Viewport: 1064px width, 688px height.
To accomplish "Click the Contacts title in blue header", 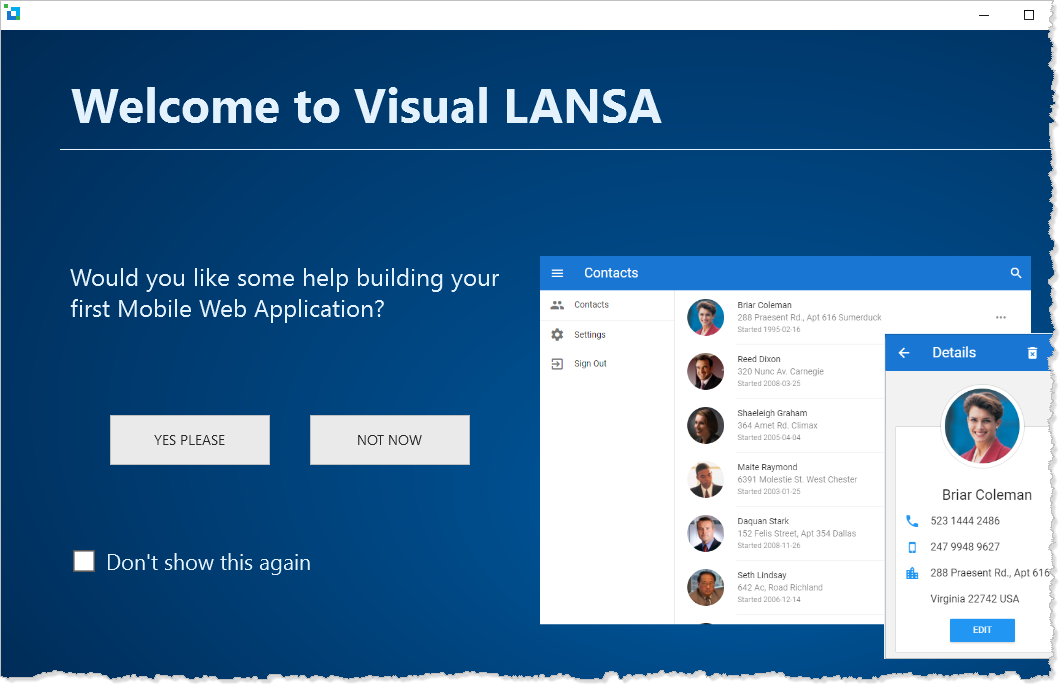I will (x=611, y=273).
